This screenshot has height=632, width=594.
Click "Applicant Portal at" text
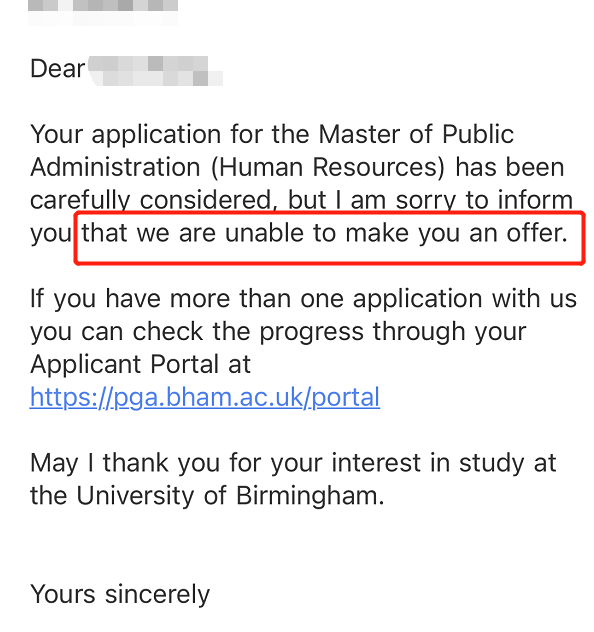pos(141,365)
